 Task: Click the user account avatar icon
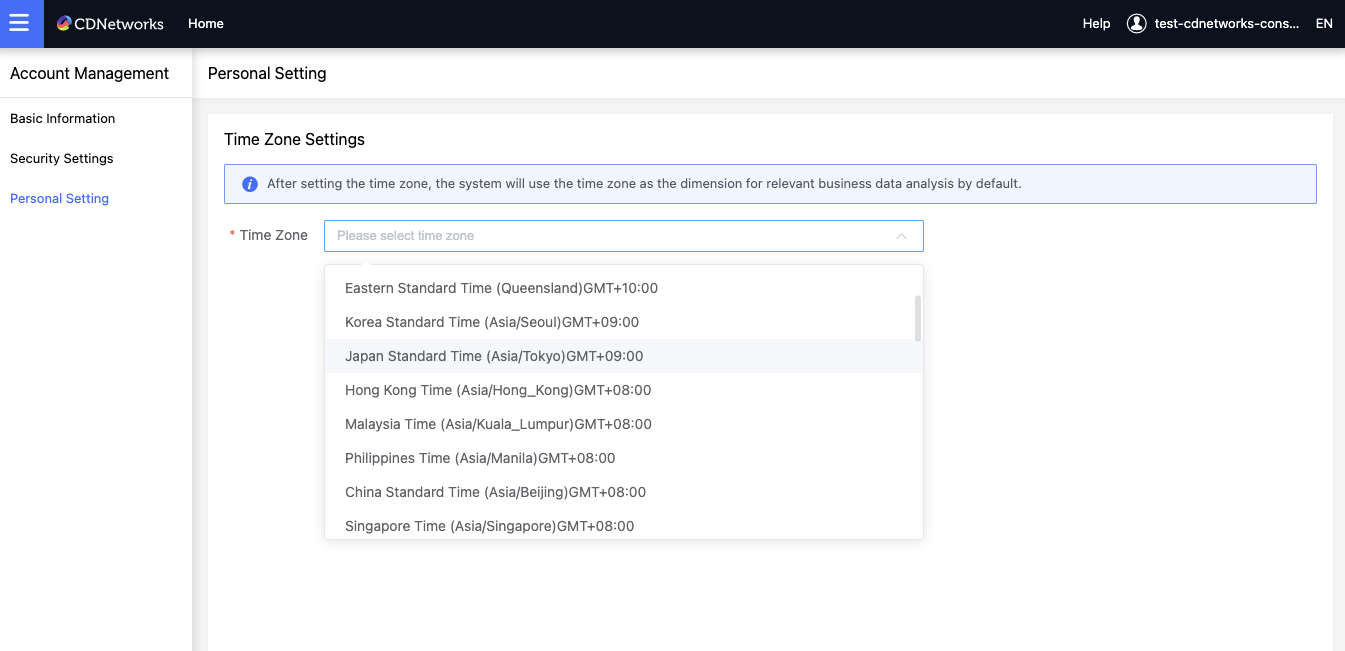pyautogui.click(x=1136, y=23)
